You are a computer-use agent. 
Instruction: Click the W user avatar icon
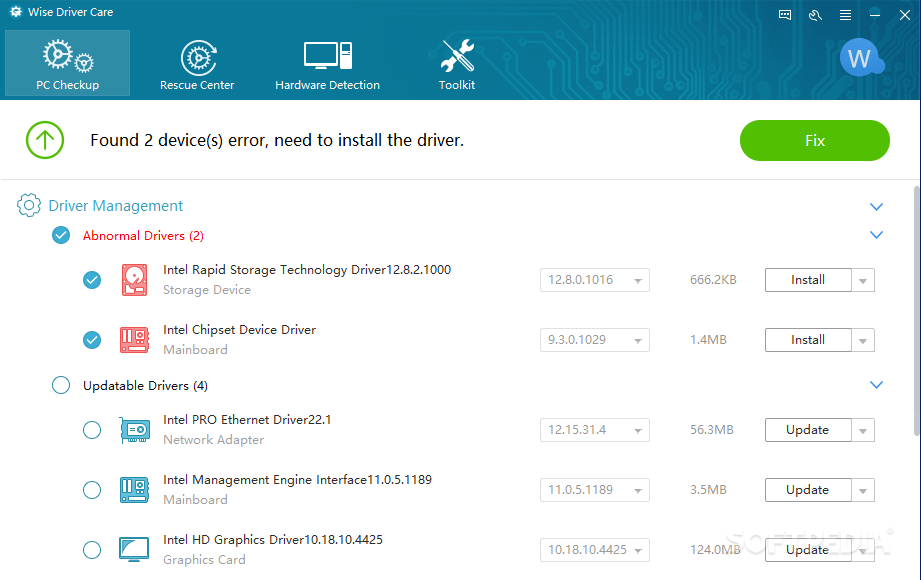[861, 58]
